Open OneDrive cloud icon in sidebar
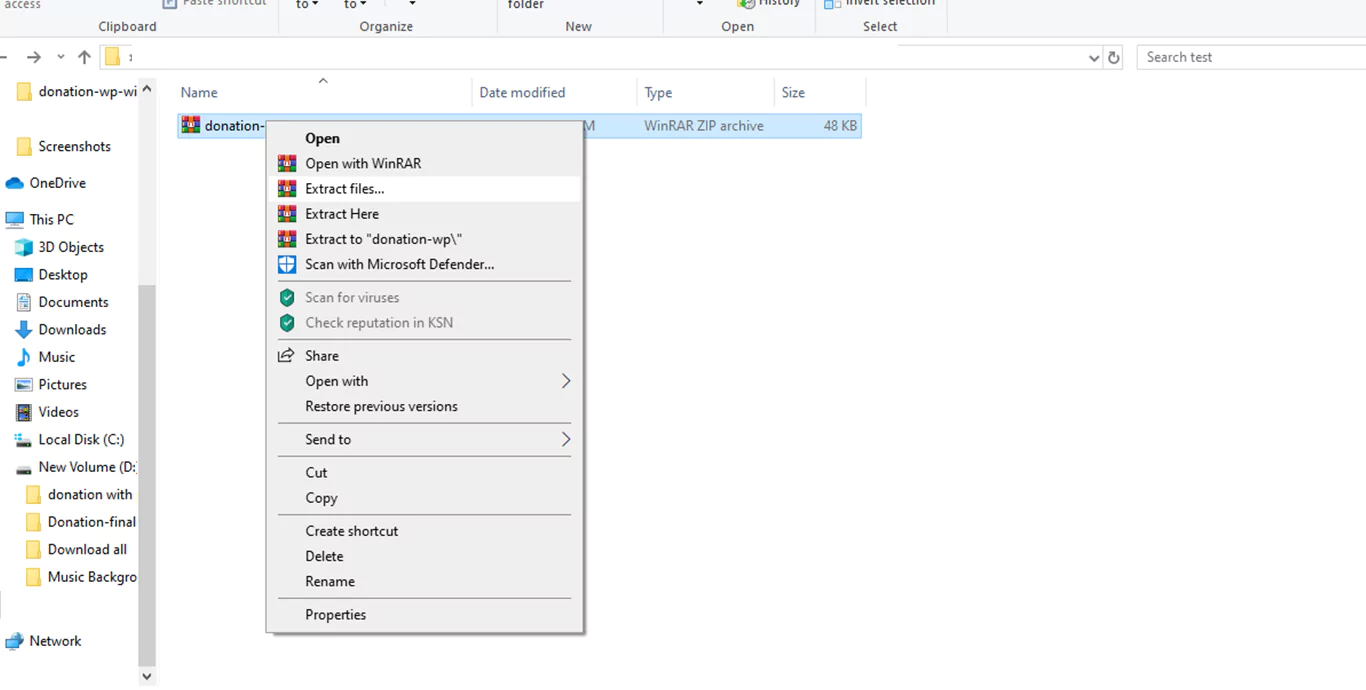1366x690 pixels. [x=15, y=183]
